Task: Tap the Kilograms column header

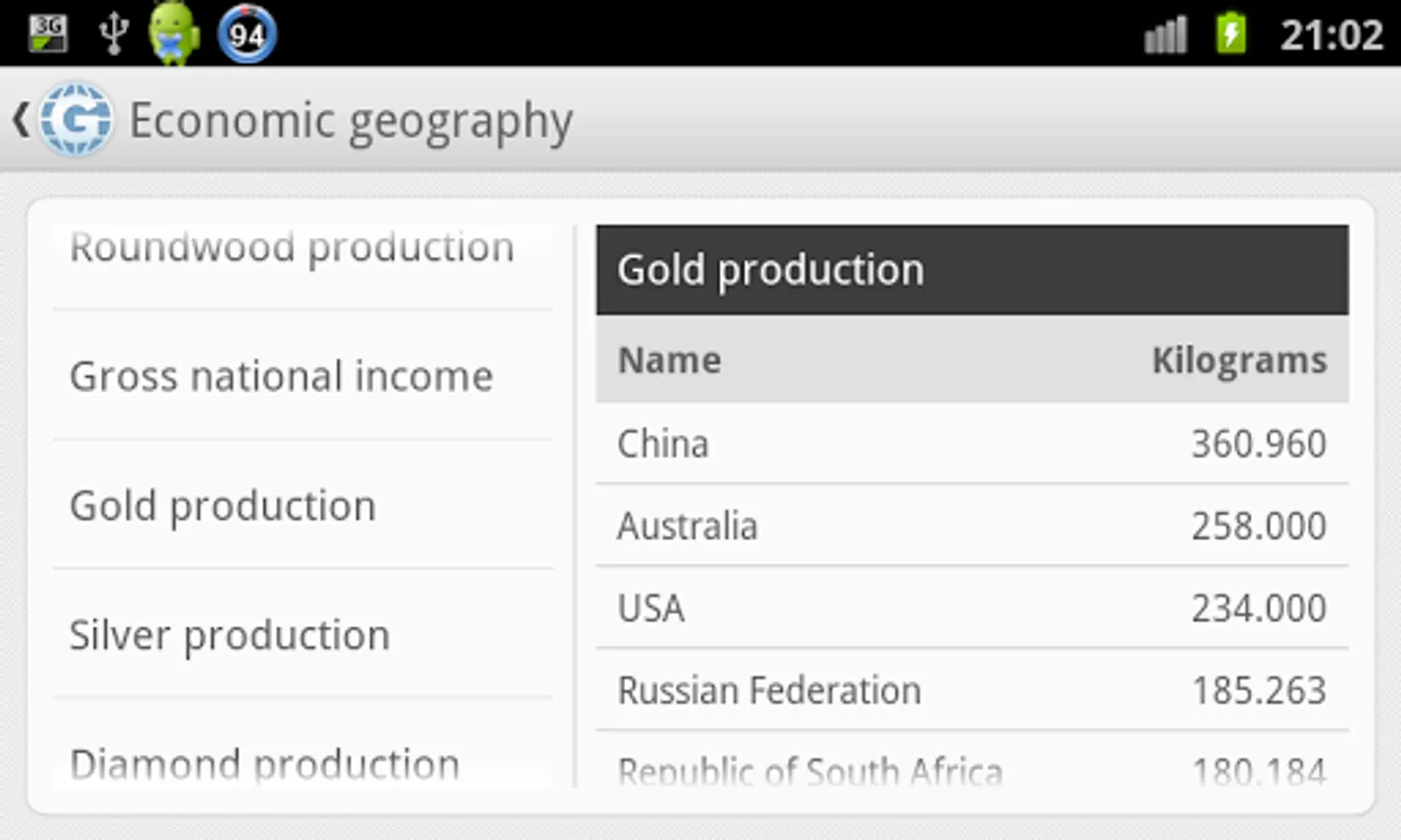Action: click(1239, 360)
